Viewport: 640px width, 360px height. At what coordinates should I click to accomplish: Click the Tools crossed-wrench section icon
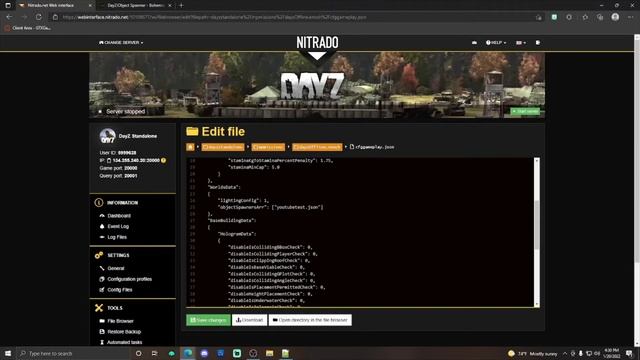tap(98, 308)
